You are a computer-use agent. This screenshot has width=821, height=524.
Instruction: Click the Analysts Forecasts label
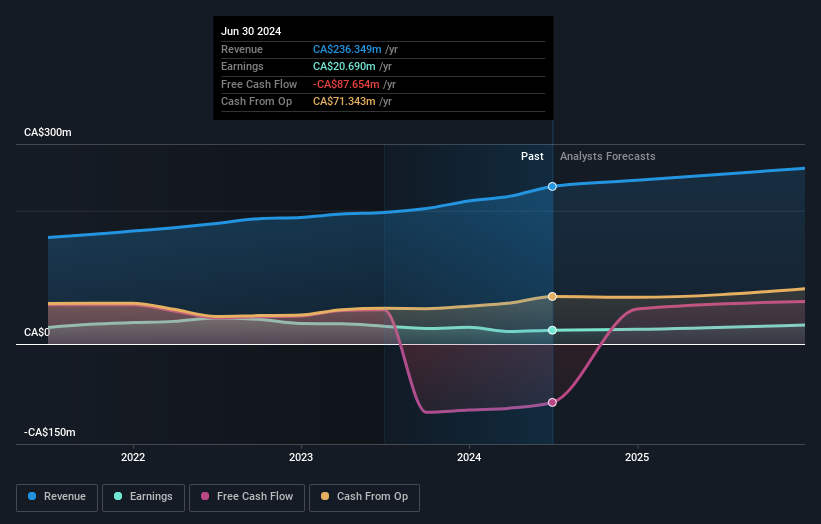pos(607,156)
